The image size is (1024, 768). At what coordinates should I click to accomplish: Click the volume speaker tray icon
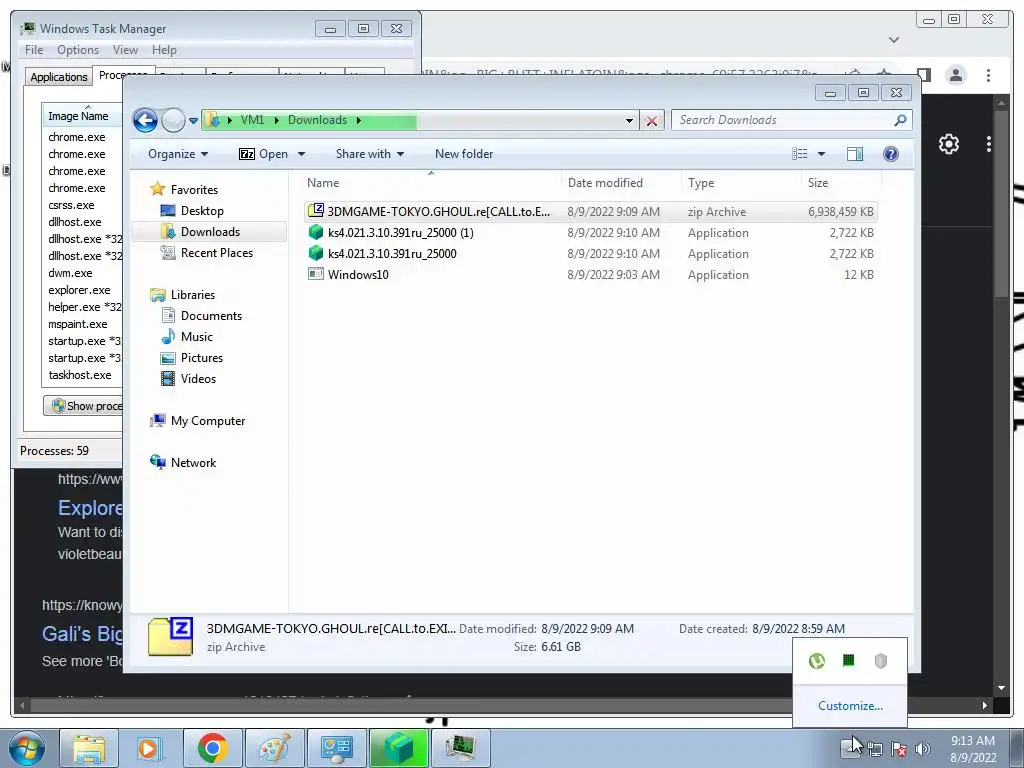coord(923,749)
